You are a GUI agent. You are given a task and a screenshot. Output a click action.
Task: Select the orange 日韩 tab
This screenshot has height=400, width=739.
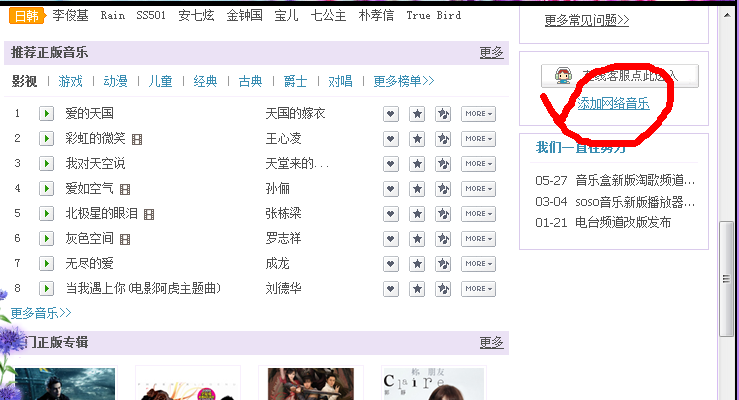[27, 16]
